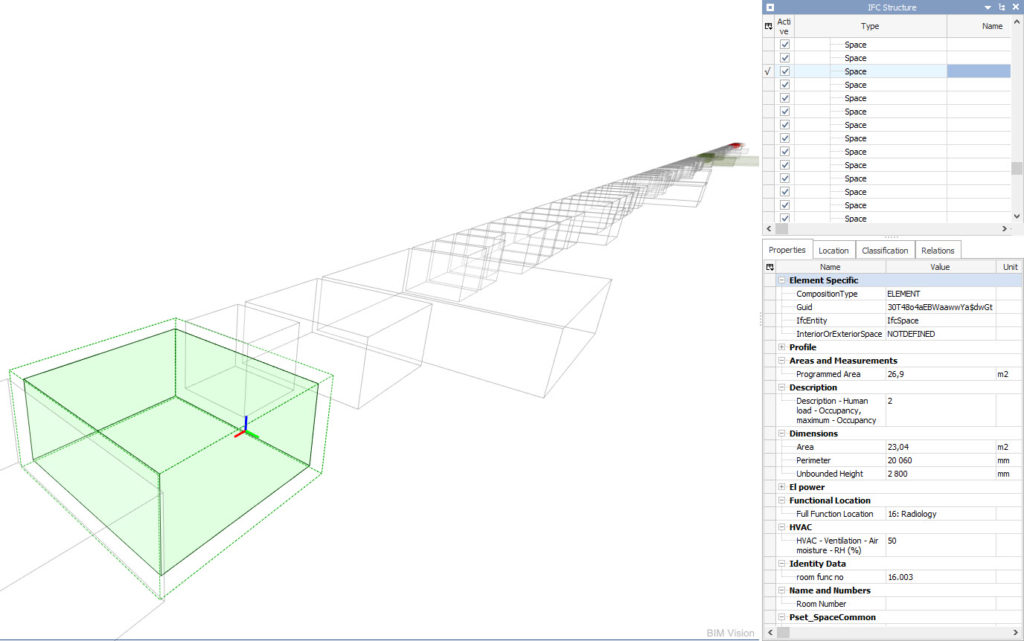Screen dimensions: 1024x641
Task: Expand the El power property group
Action: point(781,487)
